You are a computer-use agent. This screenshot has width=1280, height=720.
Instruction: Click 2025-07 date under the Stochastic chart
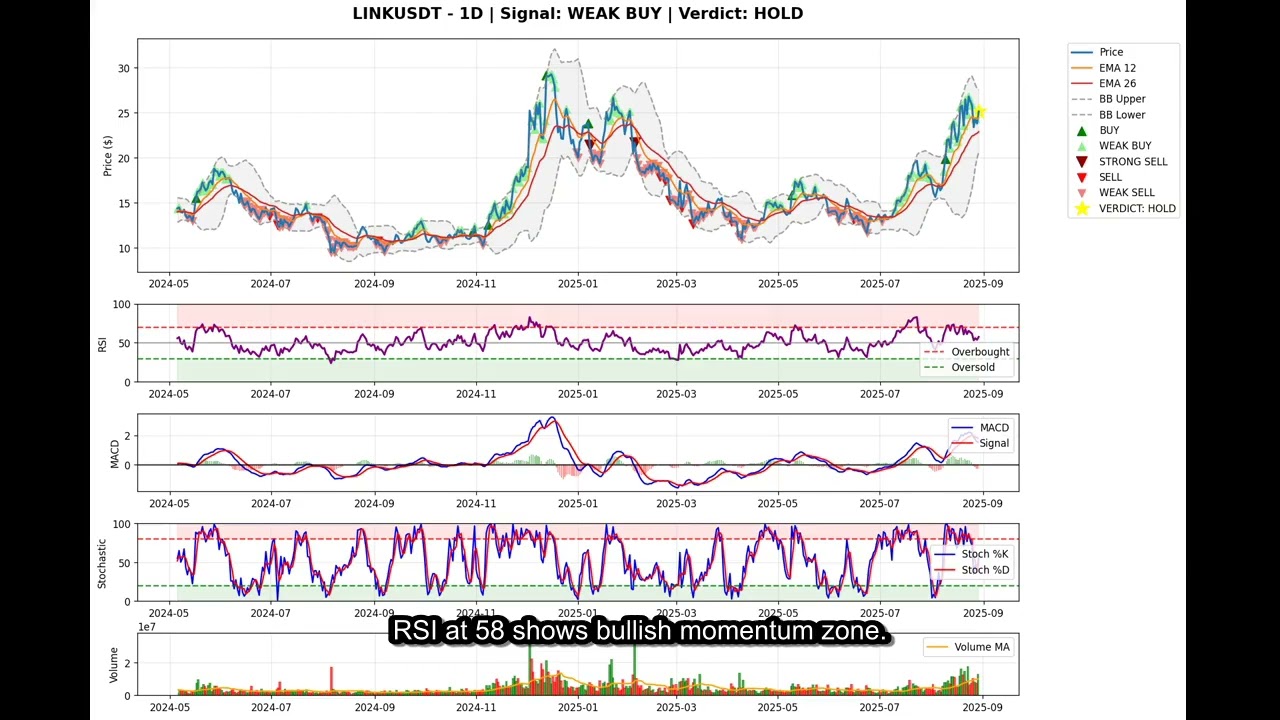click(x=880, y=613)
